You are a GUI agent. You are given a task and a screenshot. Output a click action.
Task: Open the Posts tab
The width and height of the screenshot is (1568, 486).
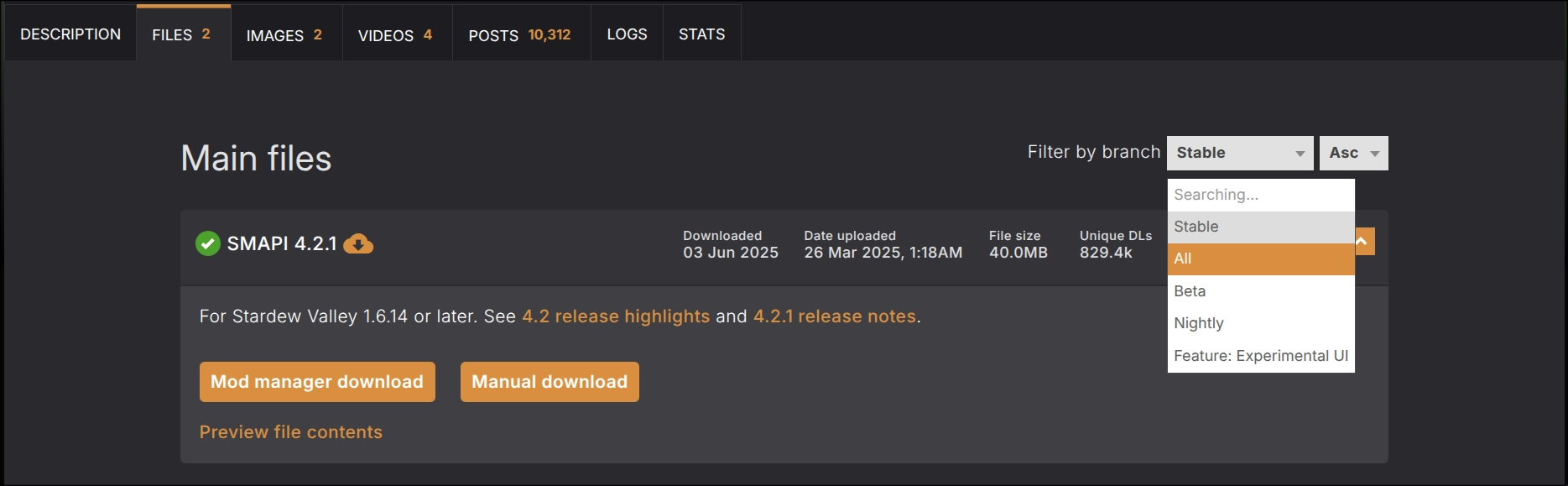[522, 34]
